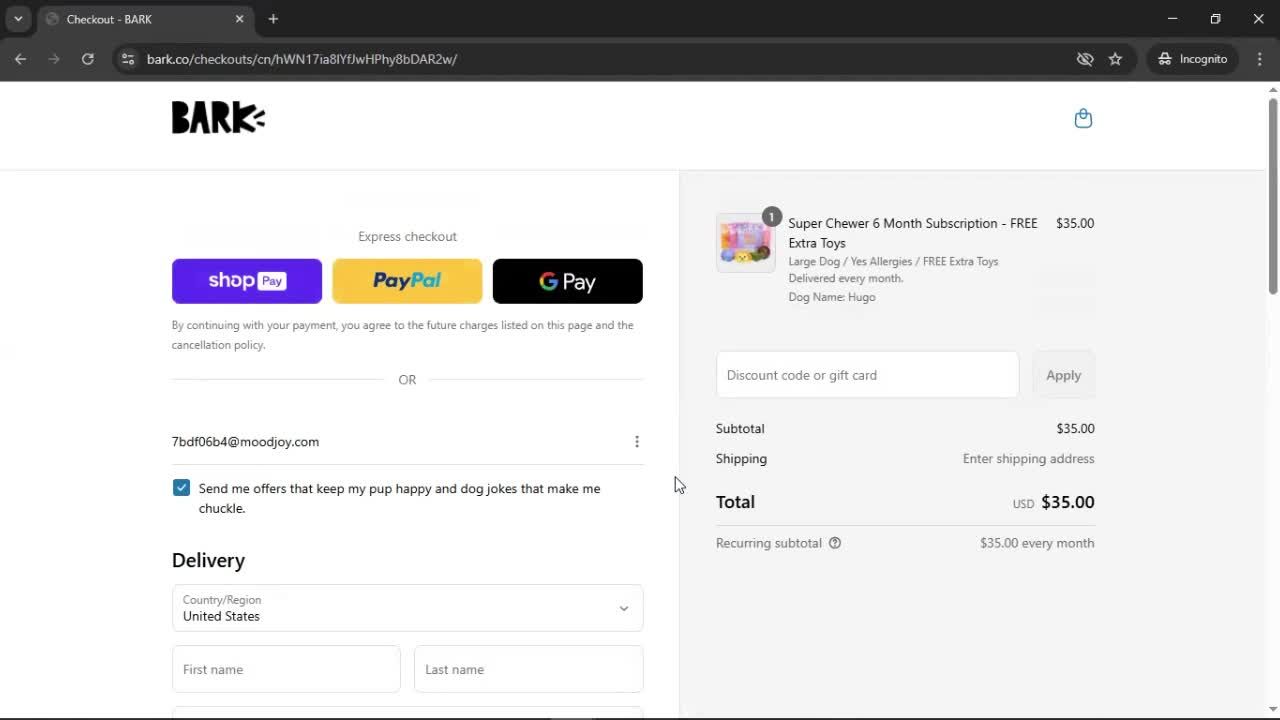Viewport: 1280px width, 720px height.
Task: Click the Apply discount button
Action: [x=1064, y=375]
